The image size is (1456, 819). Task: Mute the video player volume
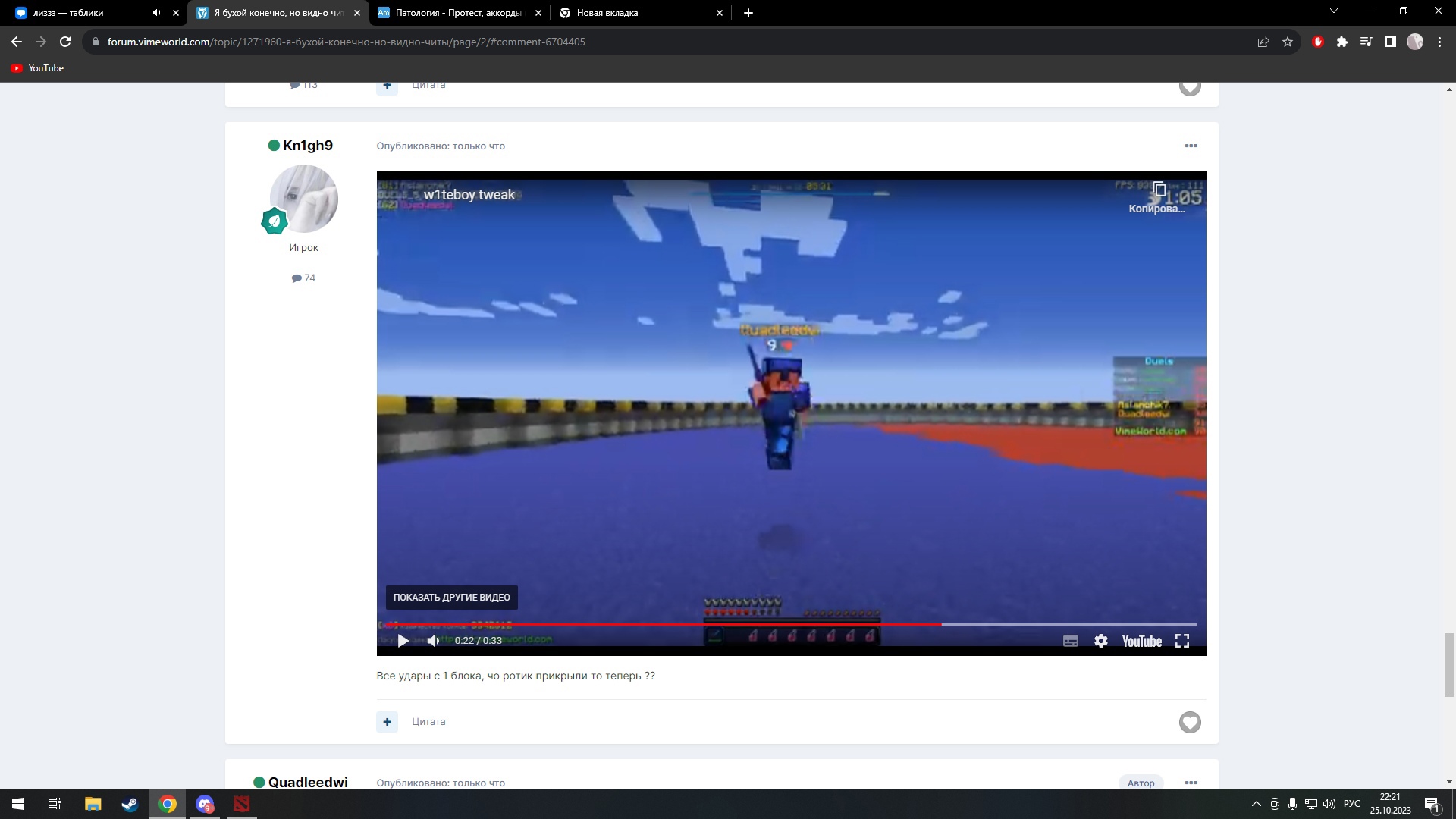coord(433,641)
